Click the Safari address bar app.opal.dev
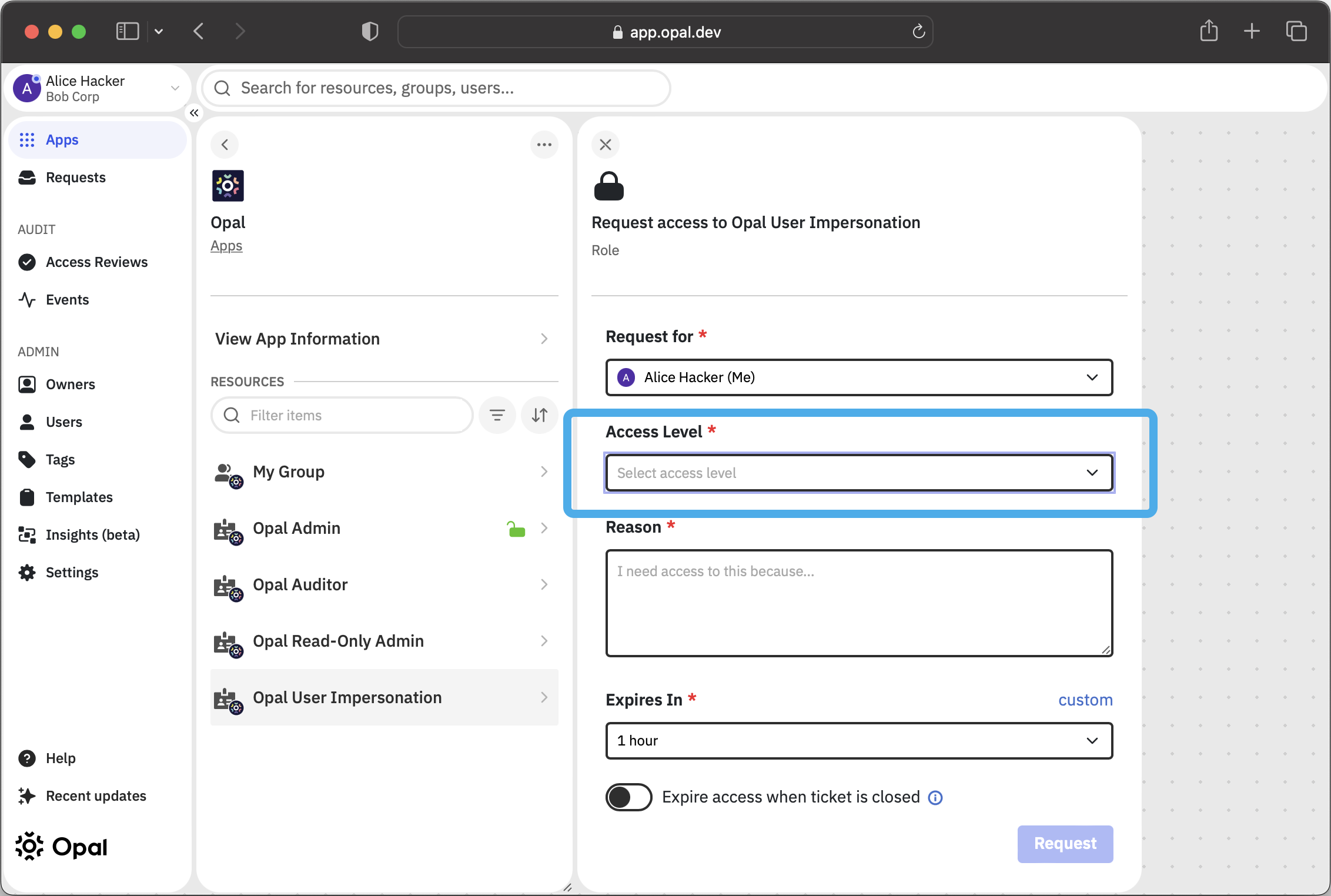Viewport: 1331px width, 896px height. tap(665, 32)
